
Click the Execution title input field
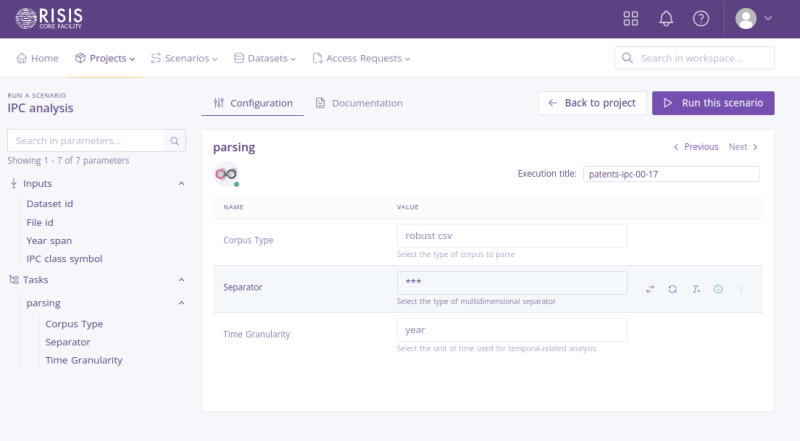pyautogui.click(x=671, y=174)
